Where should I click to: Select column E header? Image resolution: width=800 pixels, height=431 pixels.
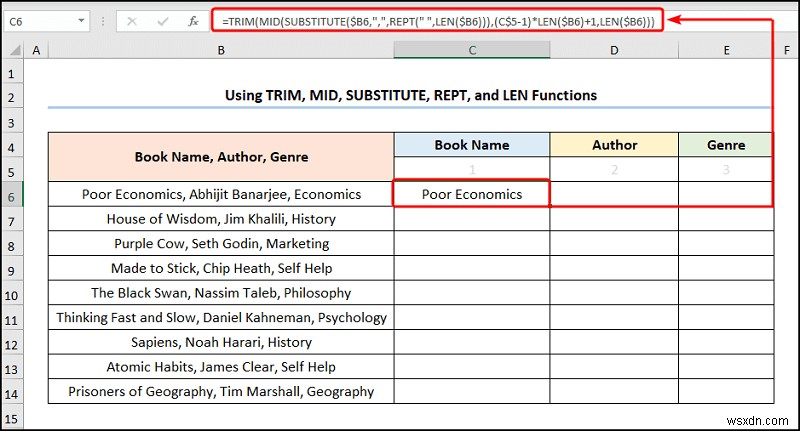click(725, 50)
